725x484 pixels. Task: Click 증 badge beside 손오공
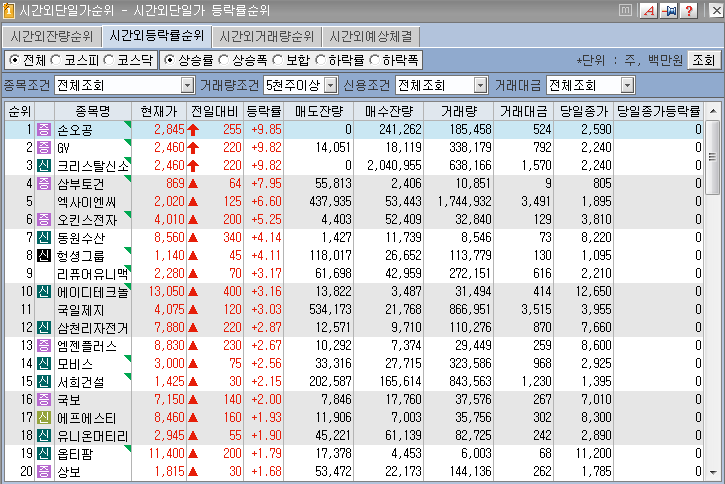point(44,129)
